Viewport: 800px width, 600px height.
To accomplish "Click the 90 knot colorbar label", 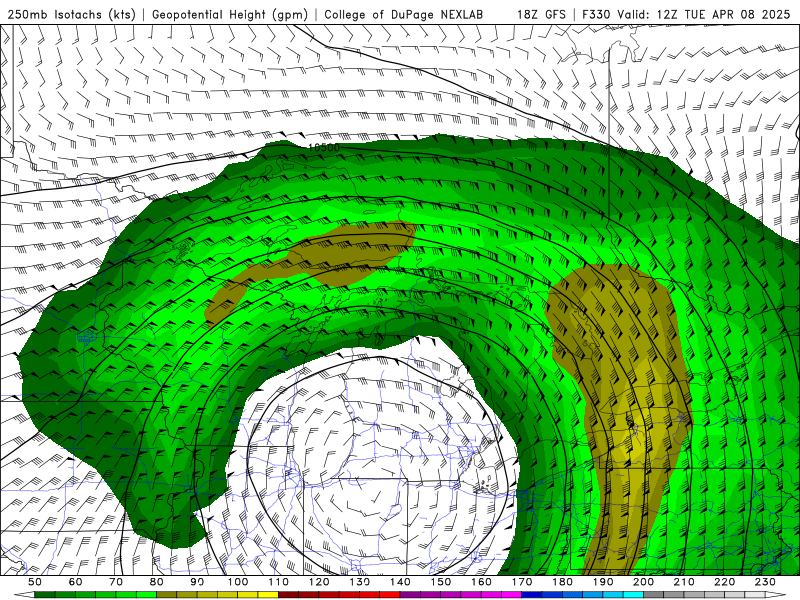I will 197,582.
